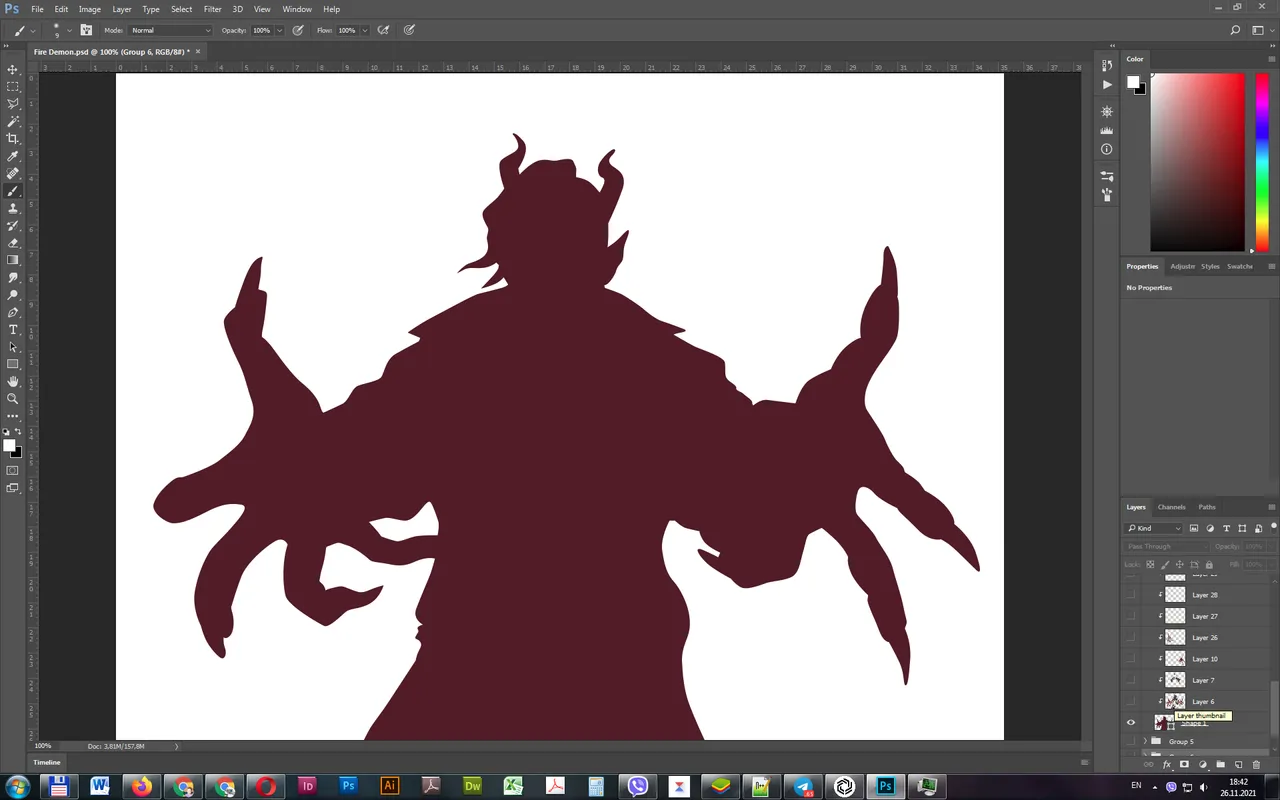This screenshot has width=1280, height=800.
Task: Open the Timeline panel
Action: [47, 762]
